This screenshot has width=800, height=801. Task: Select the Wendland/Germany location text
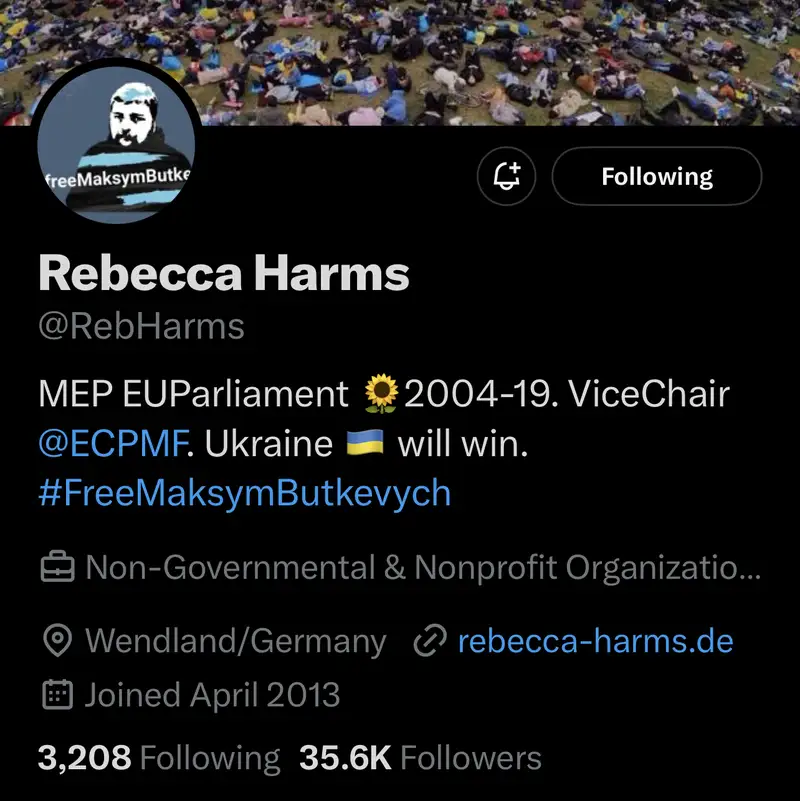[236, 641]
